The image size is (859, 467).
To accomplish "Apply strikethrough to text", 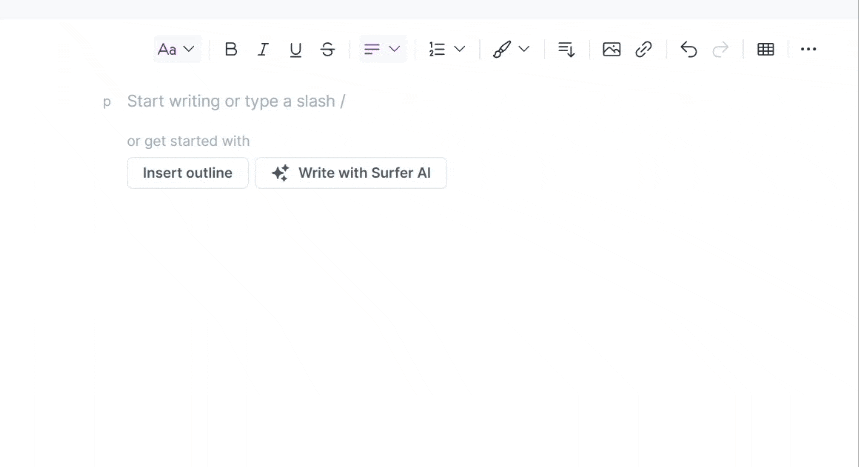I will (x=327, y=49).
